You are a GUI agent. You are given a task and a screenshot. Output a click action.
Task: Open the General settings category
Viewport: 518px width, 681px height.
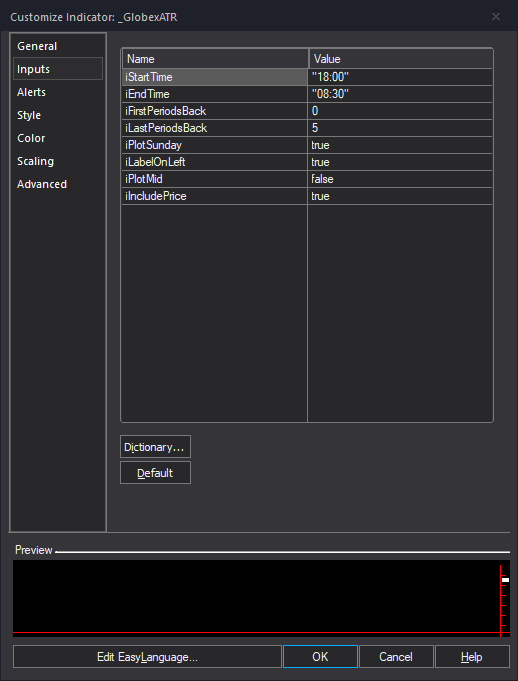coord(37,46)
